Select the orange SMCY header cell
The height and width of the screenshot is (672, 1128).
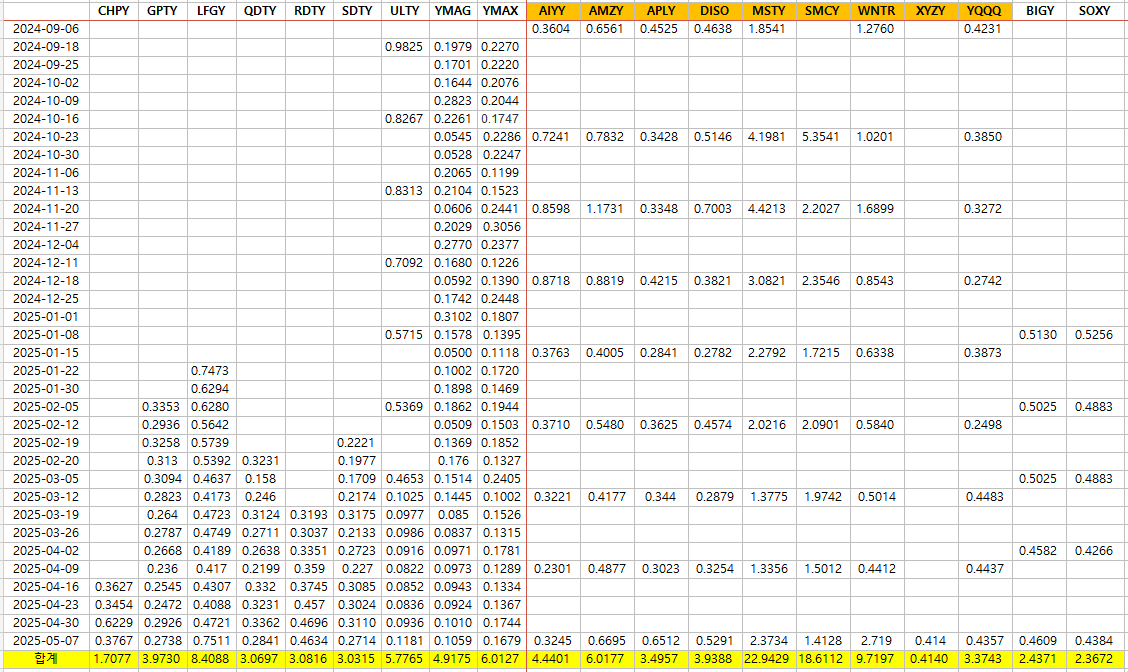coord(822,11)
